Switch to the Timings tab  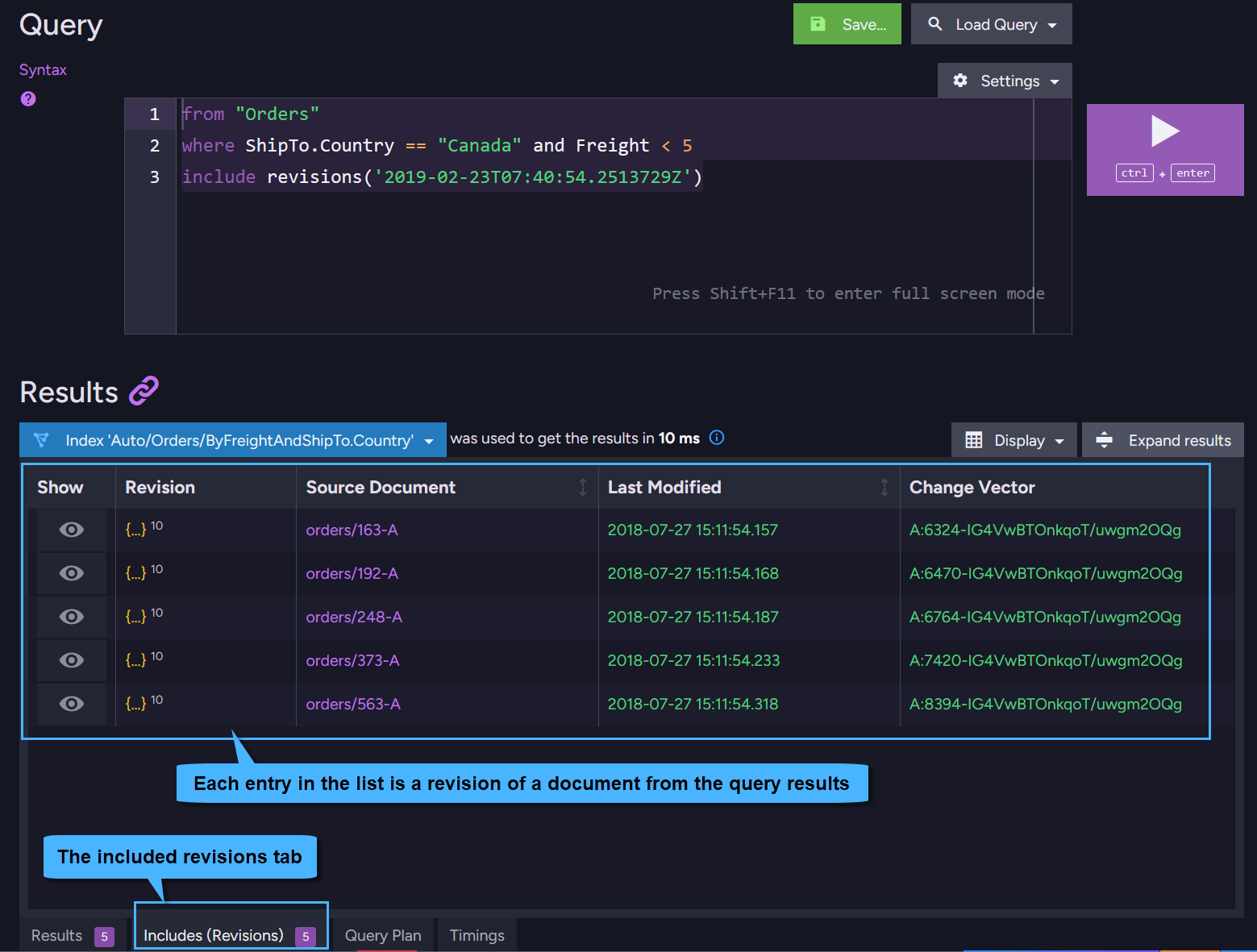(477, 935)
